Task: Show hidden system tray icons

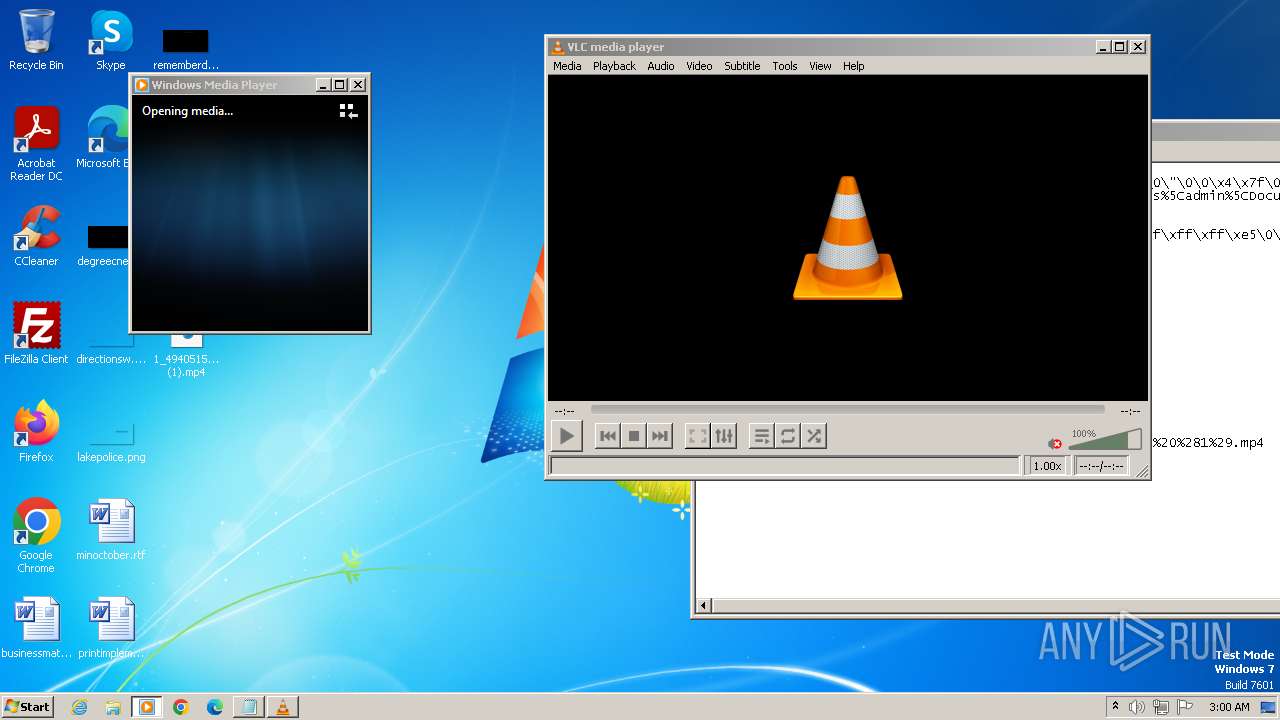Action: tap(1115, 707)
